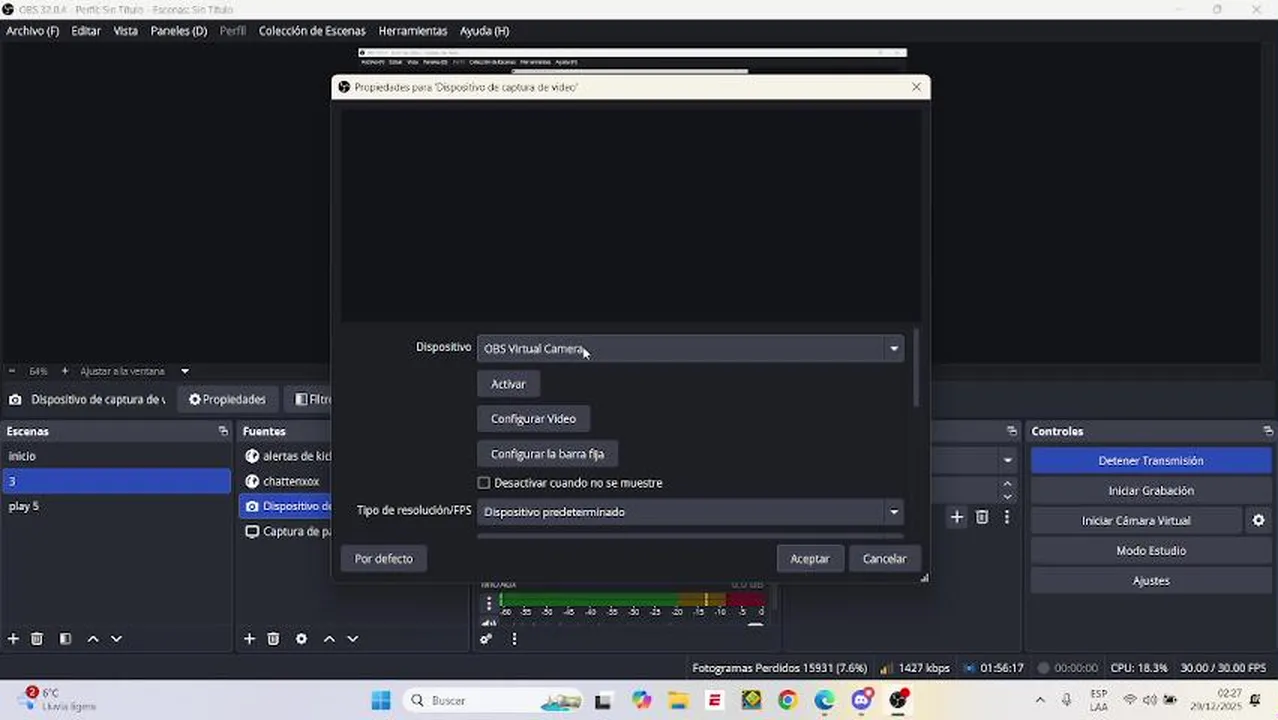Open scene filters icon in Escenas panel

click(65, 639)
